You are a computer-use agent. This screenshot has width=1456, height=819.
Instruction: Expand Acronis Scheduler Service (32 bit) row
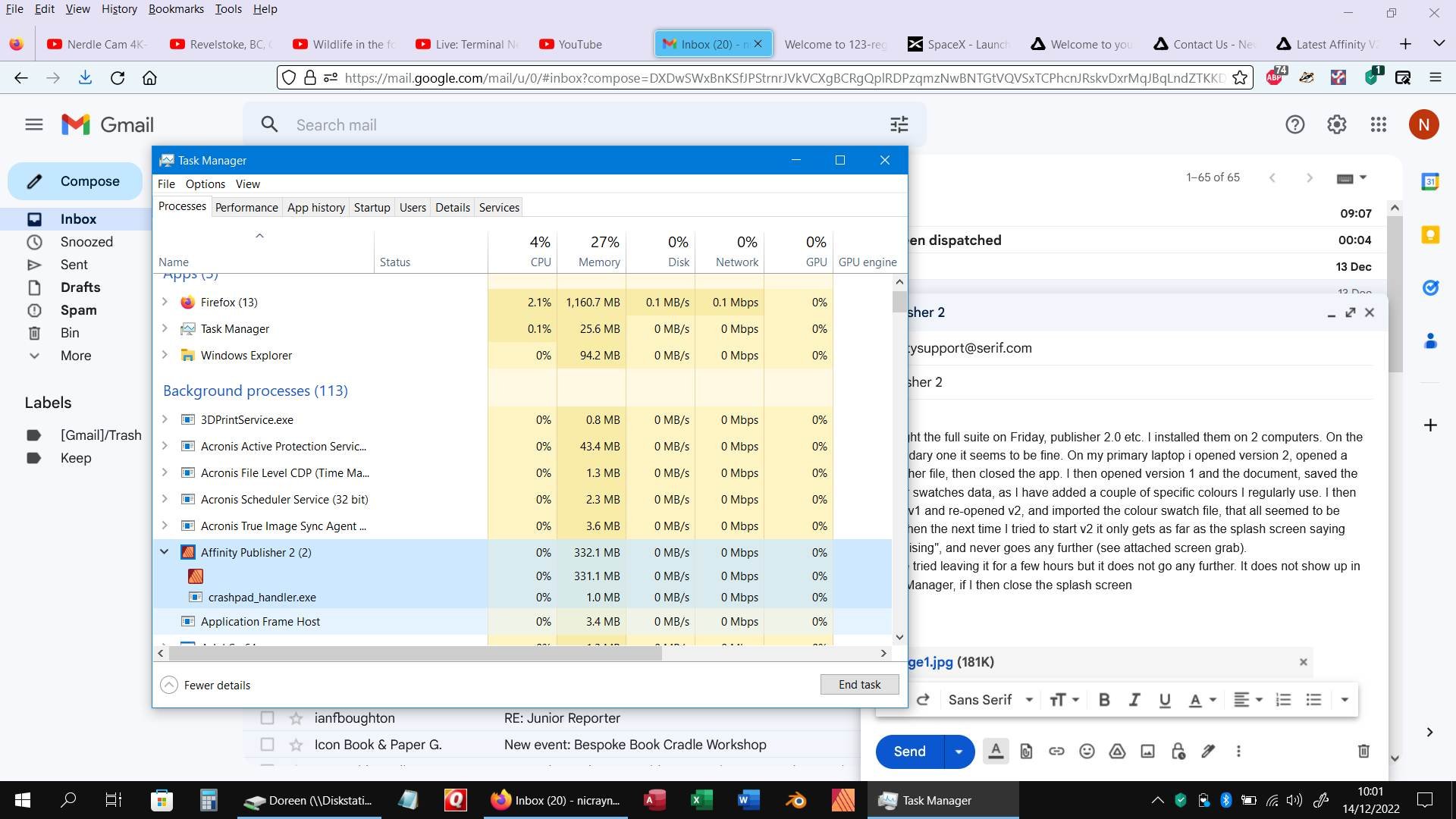165,499
